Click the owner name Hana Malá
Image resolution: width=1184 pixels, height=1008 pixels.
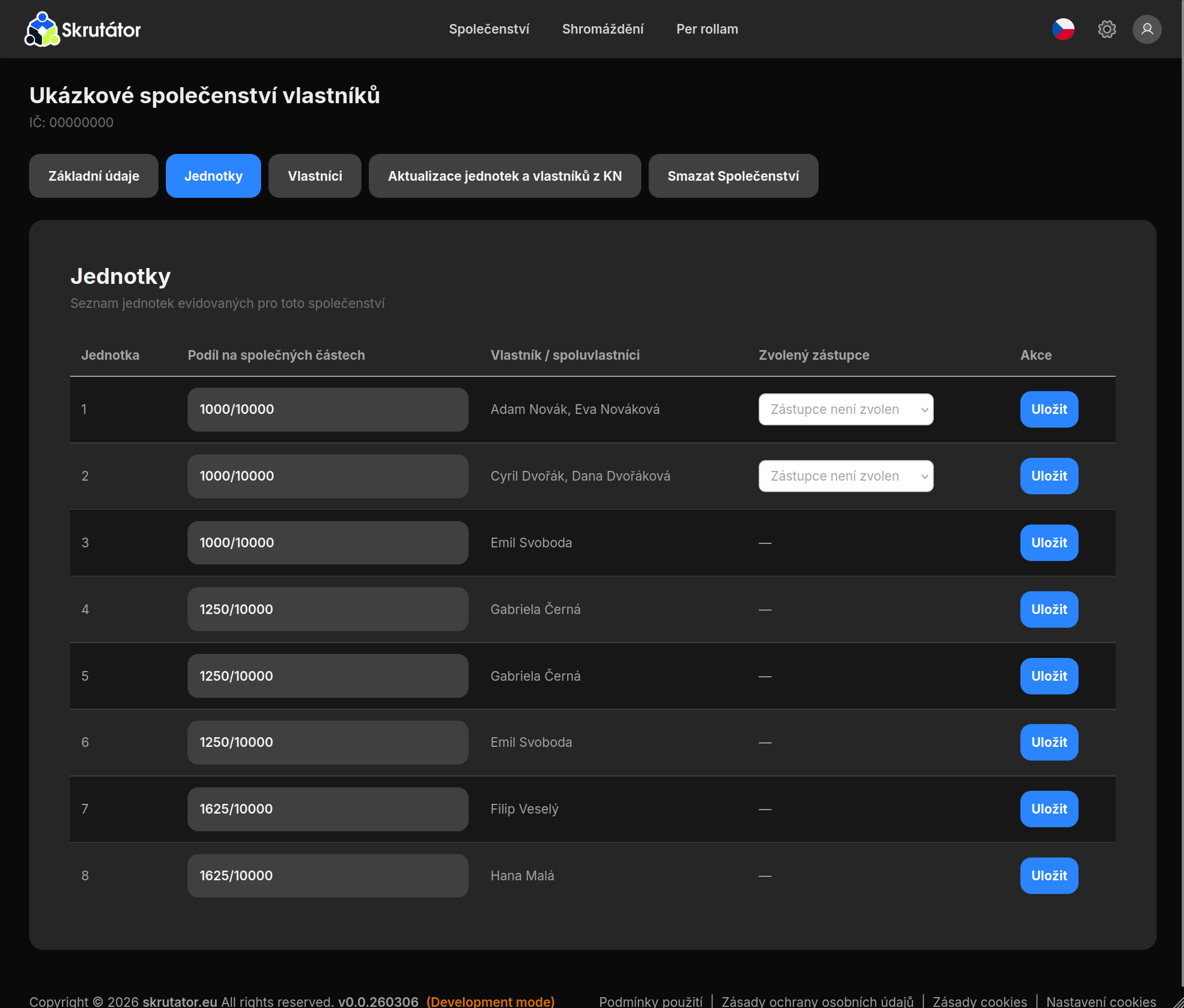522,875
